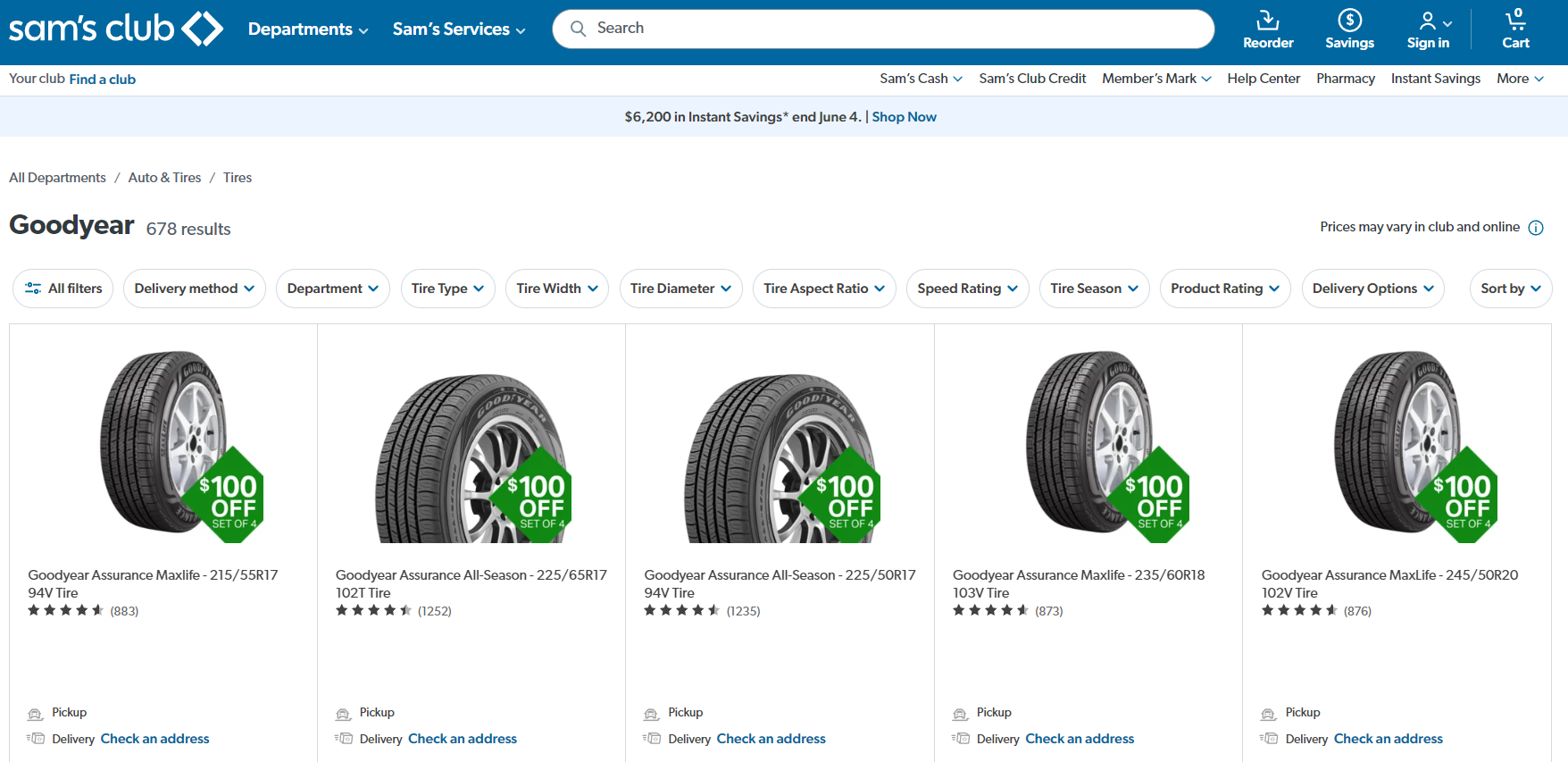The width and height of the screenshot is (1568, 762).
Task: Check an address for 245/50R20 tire delivery
Action: pos(1389,739)
